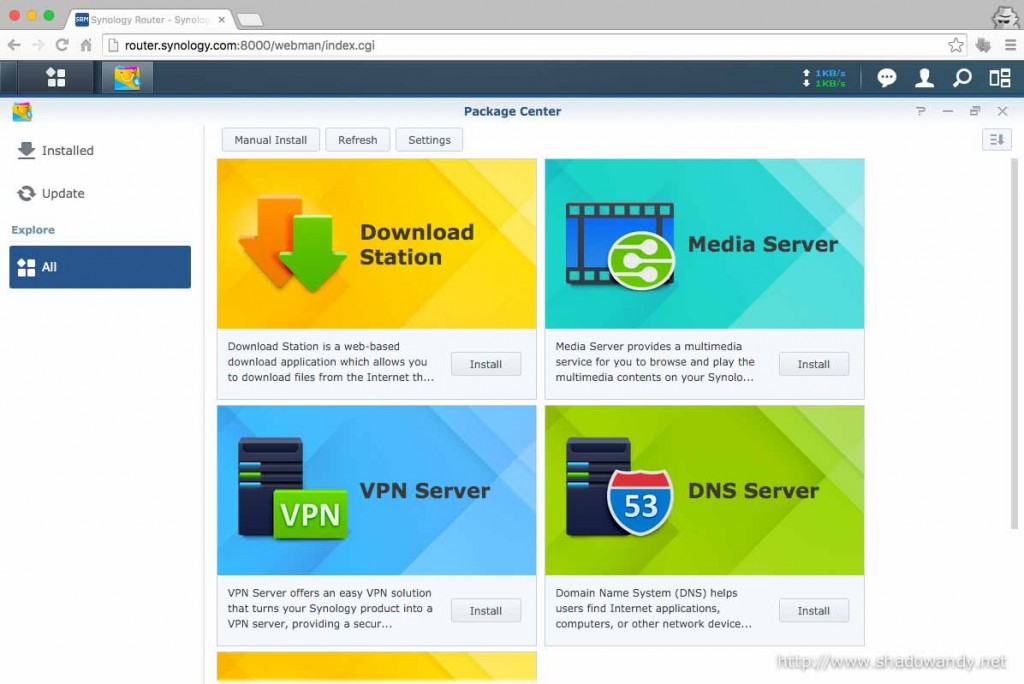Open the SRM main menu grid icon

point(56,78)
